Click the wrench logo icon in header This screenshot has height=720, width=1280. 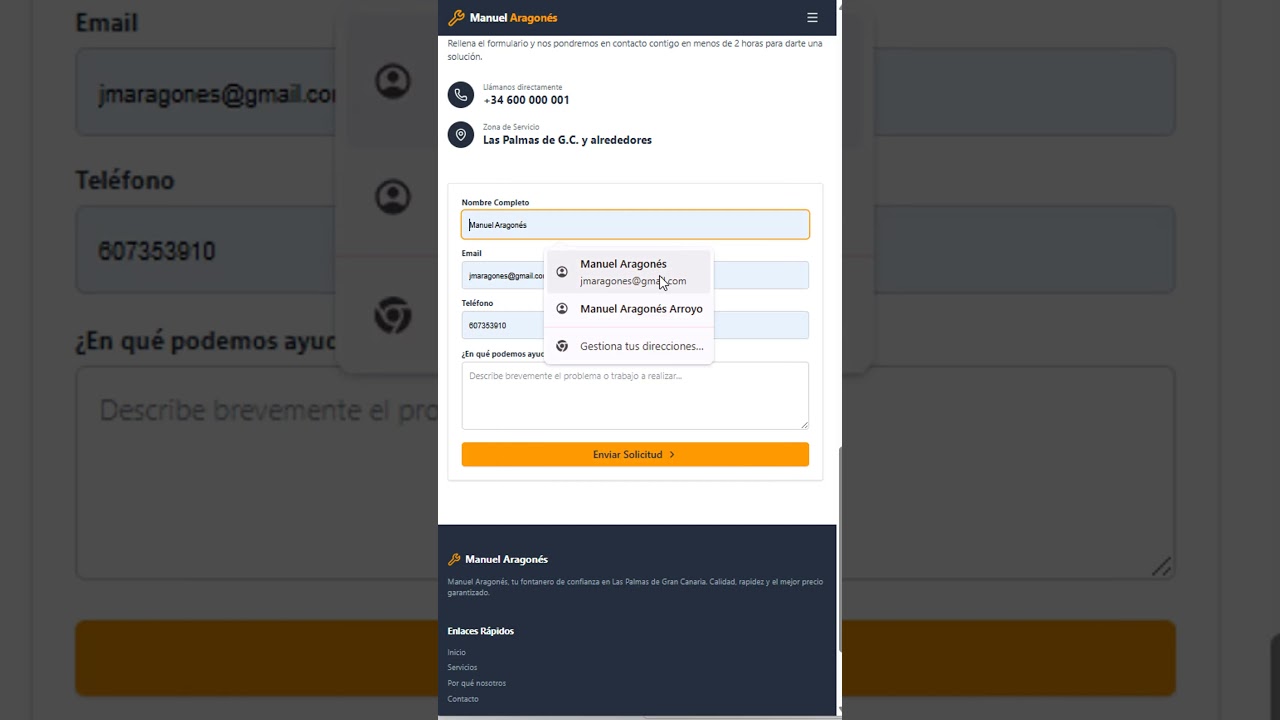[x=456, y=18]
